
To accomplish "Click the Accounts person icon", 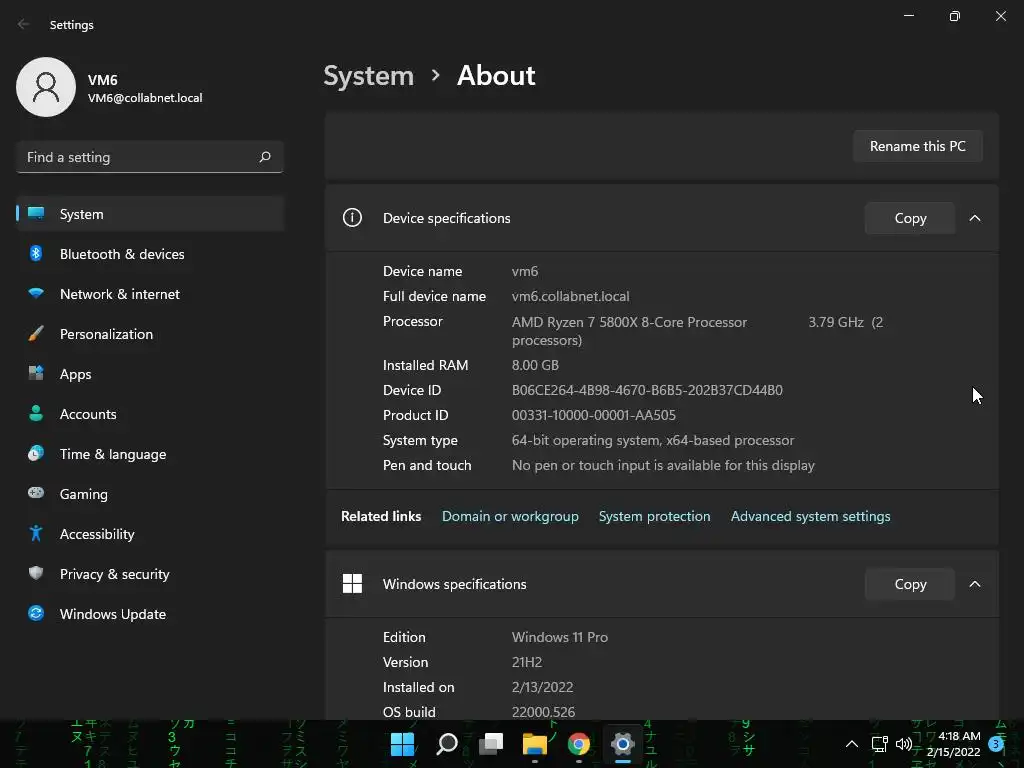I will click(x=36, y=413).
